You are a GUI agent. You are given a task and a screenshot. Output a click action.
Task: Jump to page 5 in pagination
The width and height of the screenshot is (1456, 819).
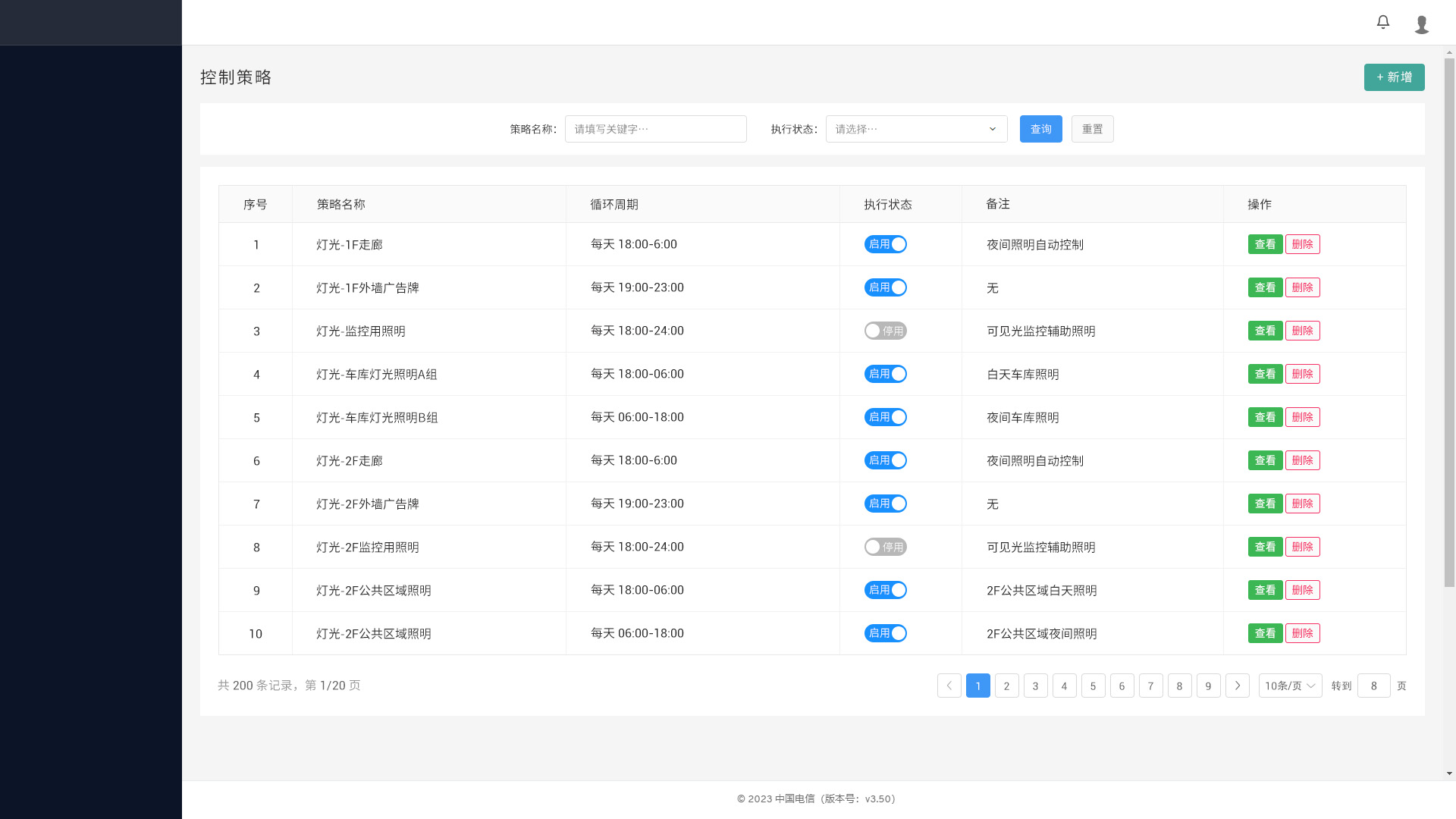tap(1093, 686)
